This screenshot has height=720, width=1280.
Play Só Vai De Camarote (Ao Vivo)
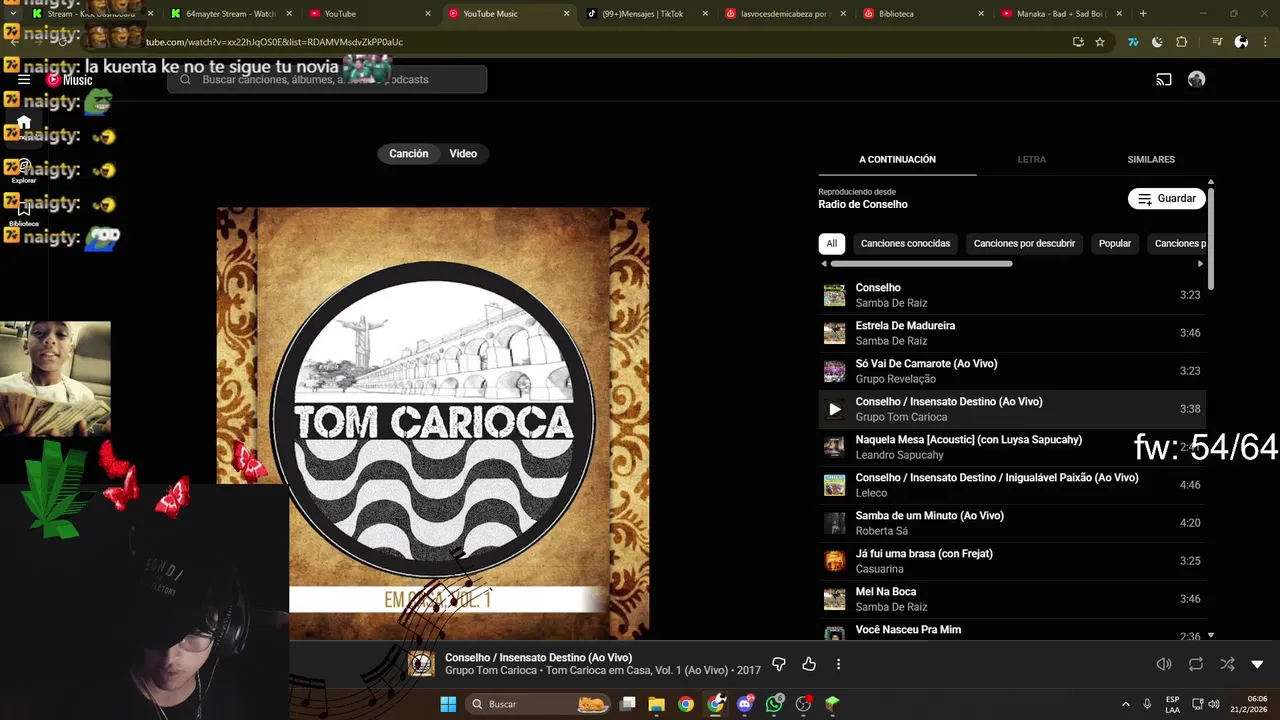1012,371
